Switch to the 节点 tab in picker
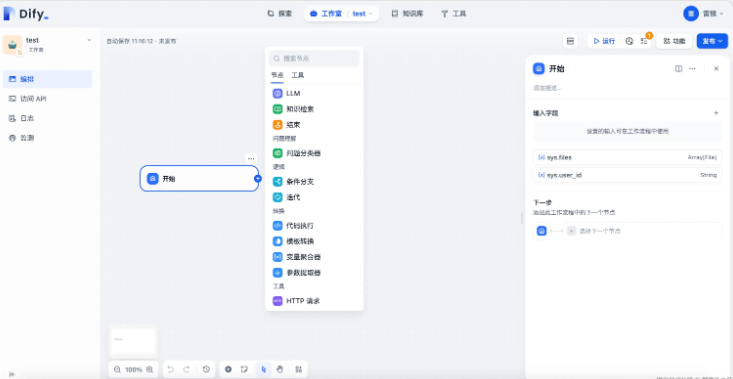This screenshot has width=733, height=379. click(x=277, y=75)
